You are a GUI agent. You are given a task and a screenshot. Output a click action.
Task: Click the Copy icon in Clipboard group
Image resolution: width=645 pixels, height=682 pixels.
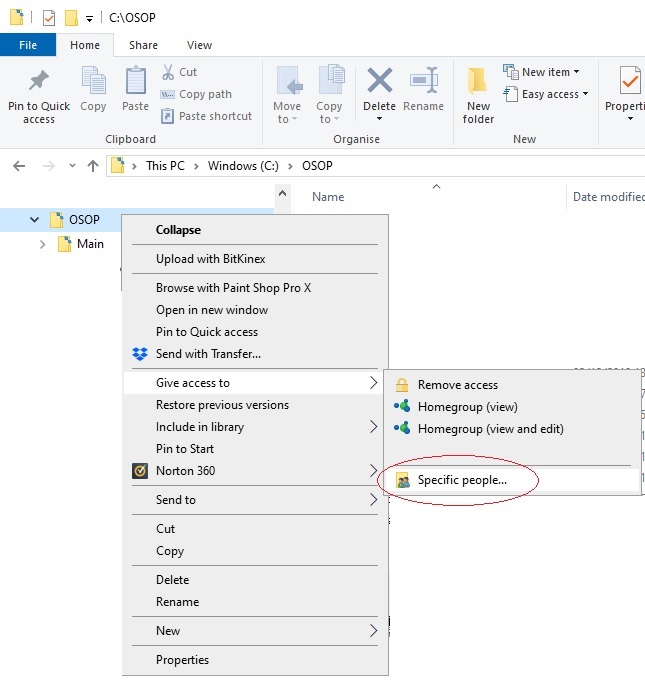point(94,80)
